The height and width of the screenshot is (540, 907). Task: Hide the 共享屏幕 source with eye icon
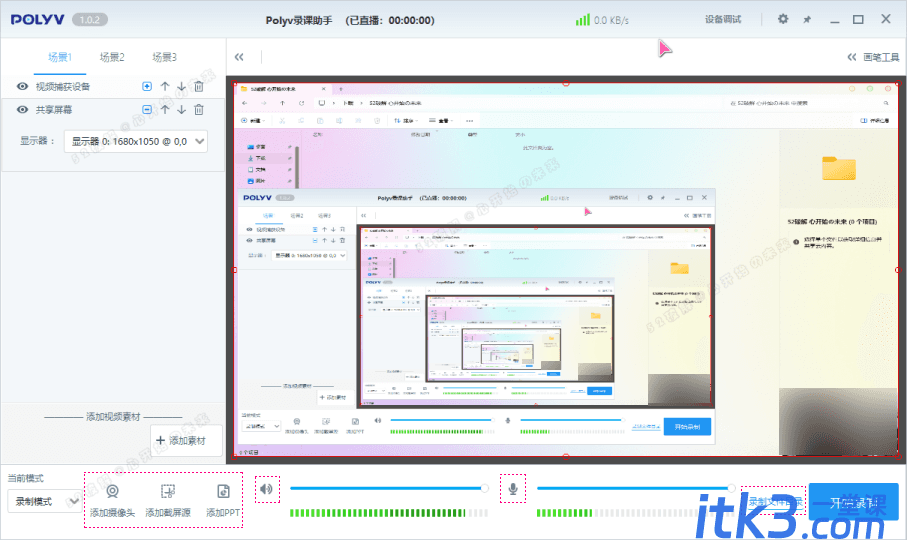tap(22, 109)
